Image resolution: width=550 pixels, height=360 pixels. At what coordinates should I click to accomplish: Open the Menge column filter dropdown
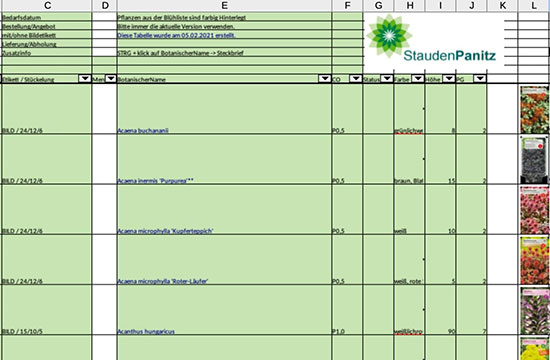click(110, 79)
